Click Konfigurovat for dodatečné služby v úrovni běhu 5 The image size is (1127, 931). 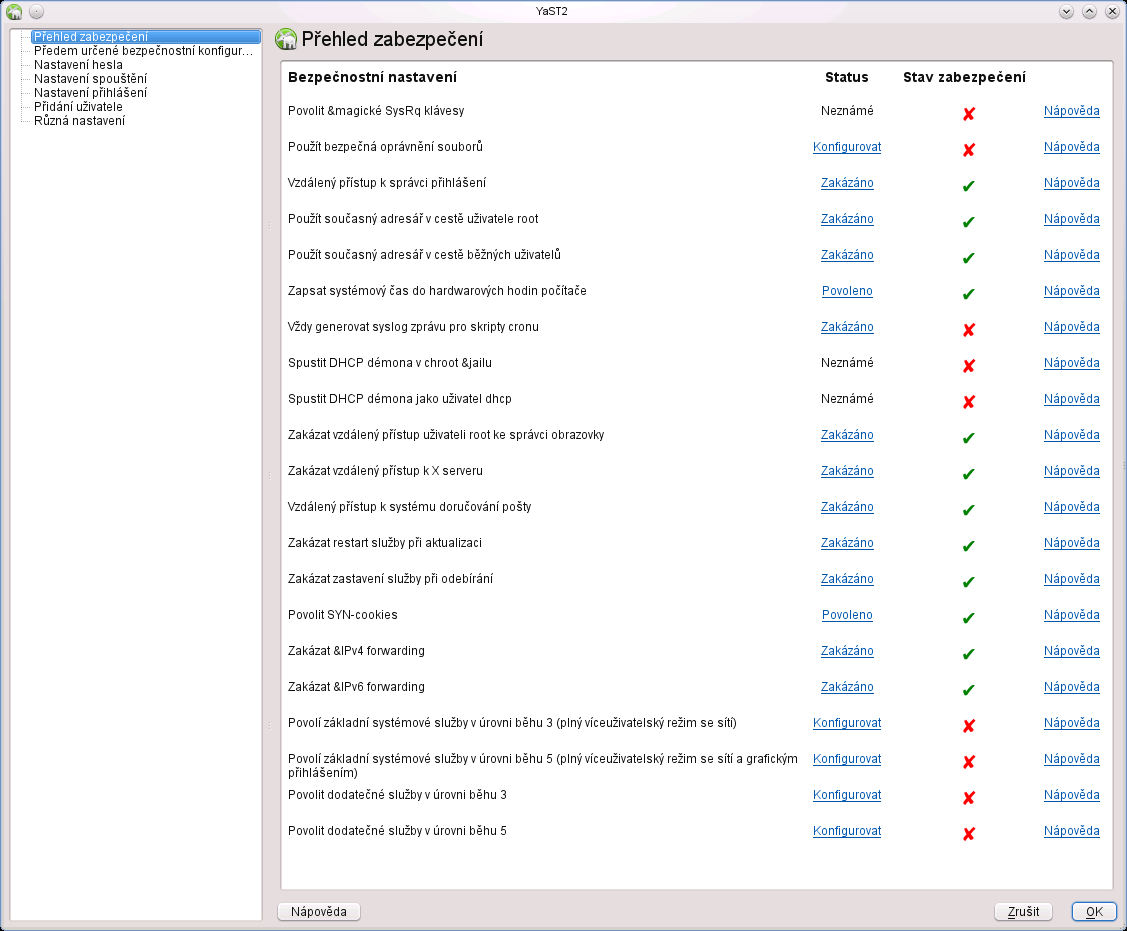tap(847, 830)
